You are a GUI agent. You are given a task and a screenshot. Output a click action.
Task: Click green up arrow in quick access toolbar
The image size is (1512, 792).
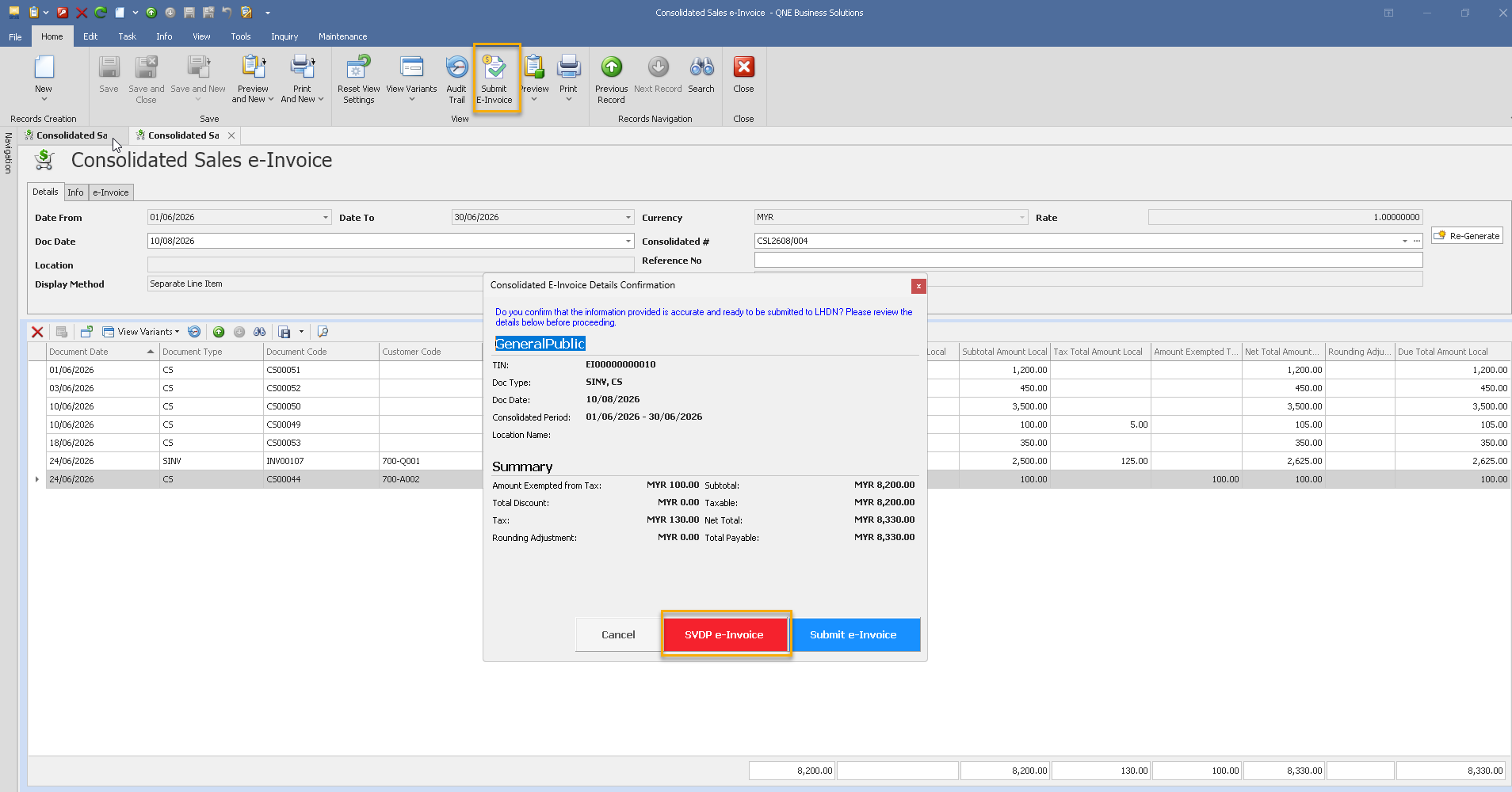151,12
